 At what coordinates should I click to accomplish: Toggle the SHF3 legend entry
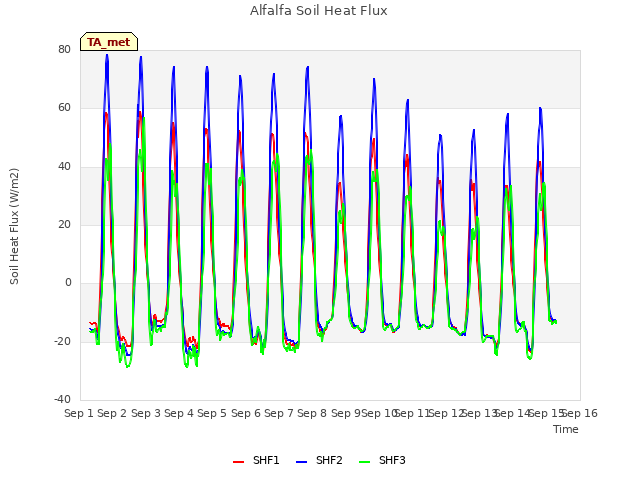(x=382, y=460)
